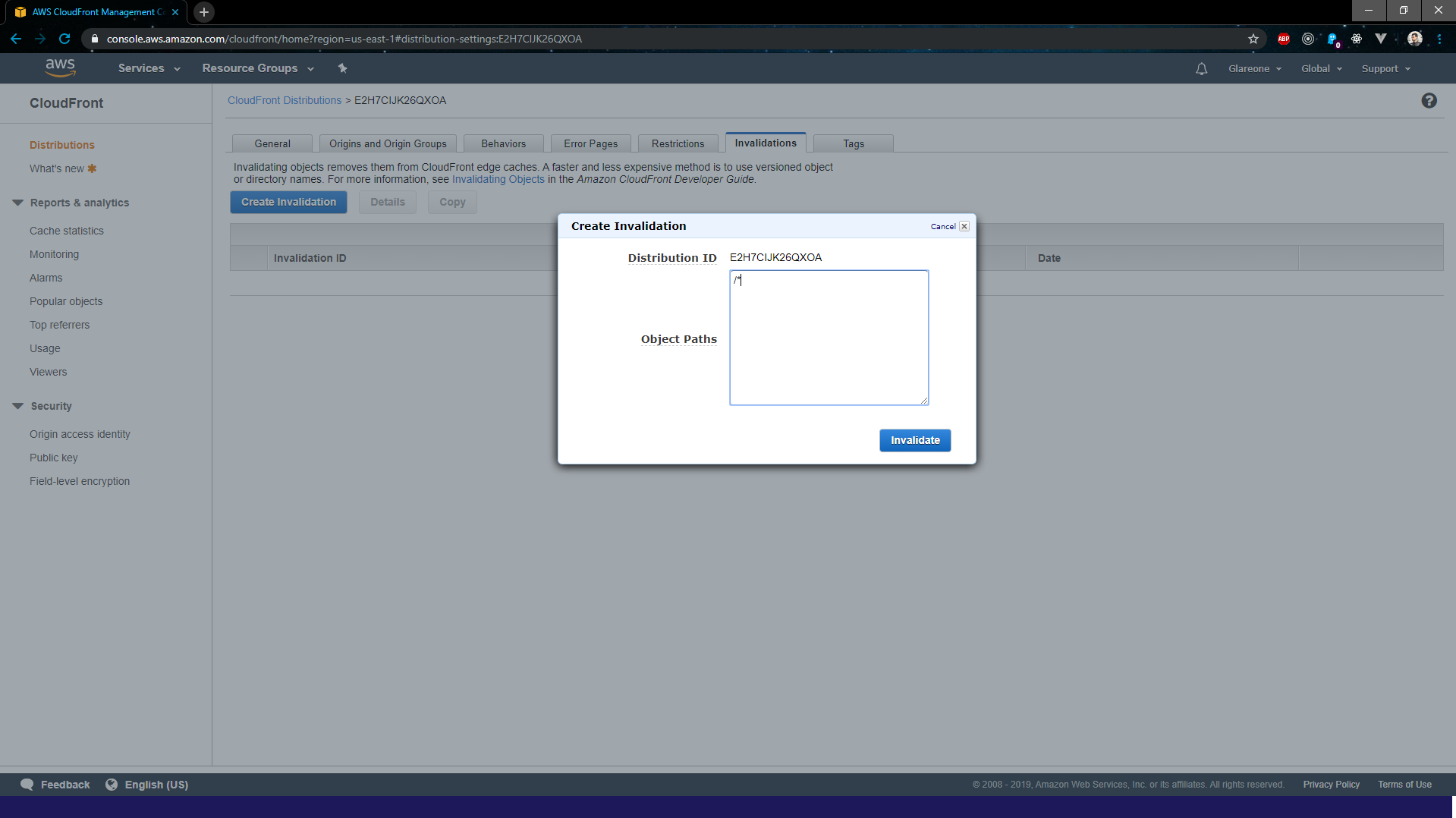Click the Details button
1456x818 pixels.
pyautogui.click(x=388, y=202)
